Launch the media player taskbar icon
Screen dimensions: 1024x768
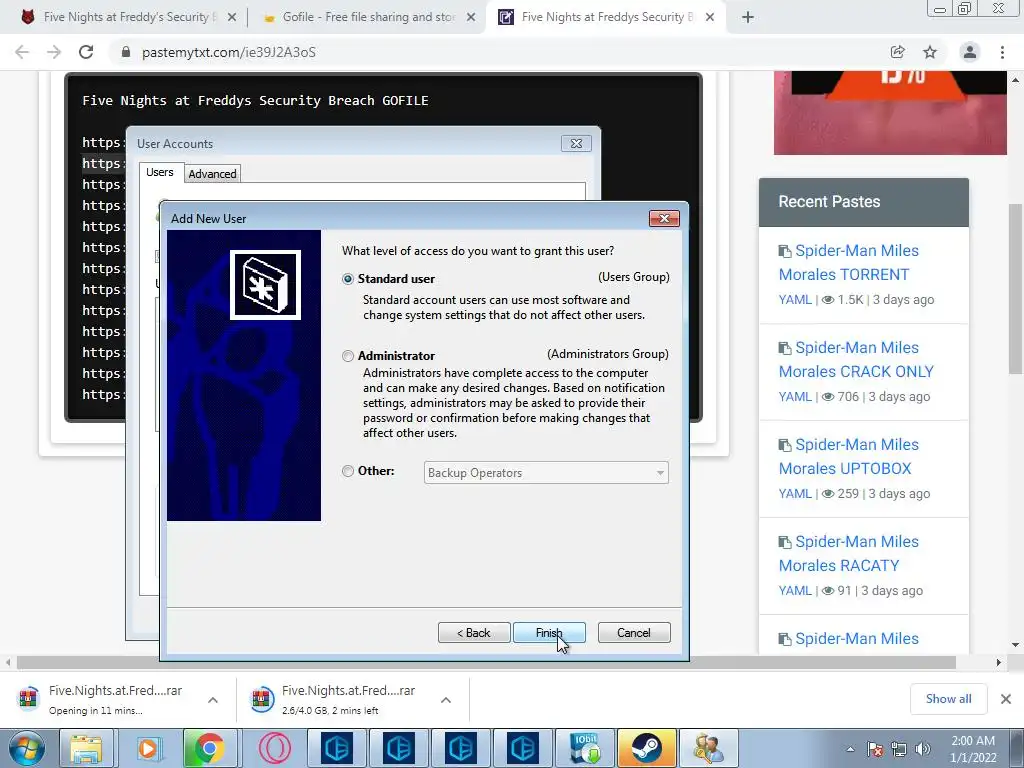148,748
